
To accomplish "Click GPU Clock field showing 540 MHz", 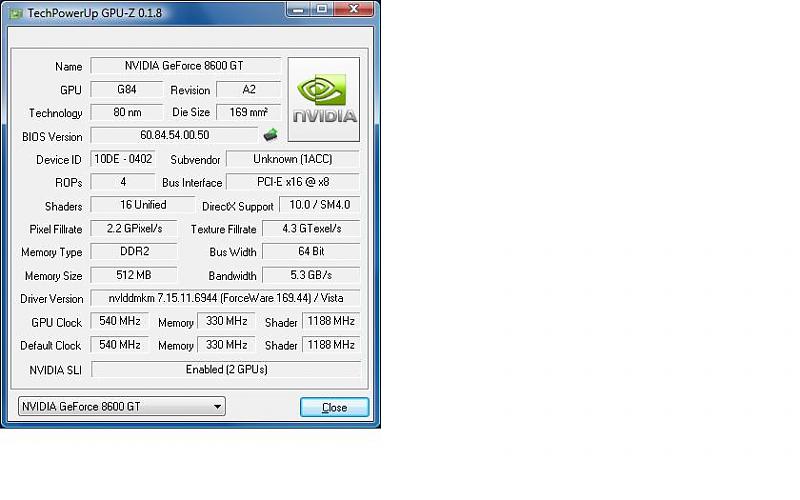I will tap(119, 321).
